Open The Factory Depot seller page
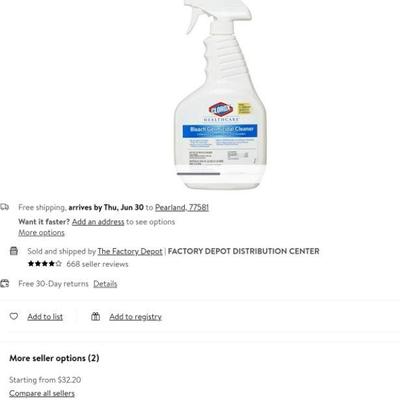The width and height of the screenshot is (400, 400). [x=130, y=251]
